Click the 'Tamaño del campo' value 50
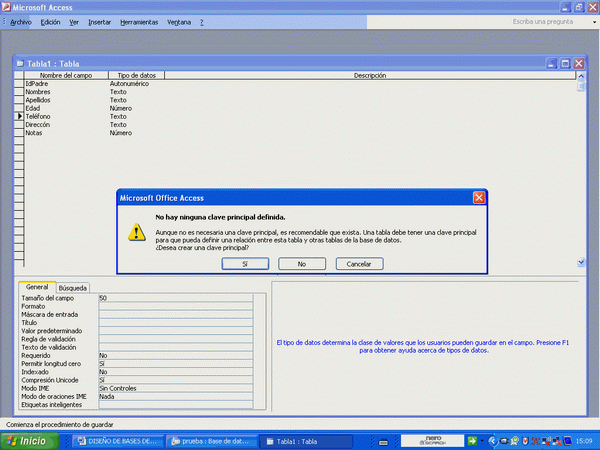 coord(176,298)
